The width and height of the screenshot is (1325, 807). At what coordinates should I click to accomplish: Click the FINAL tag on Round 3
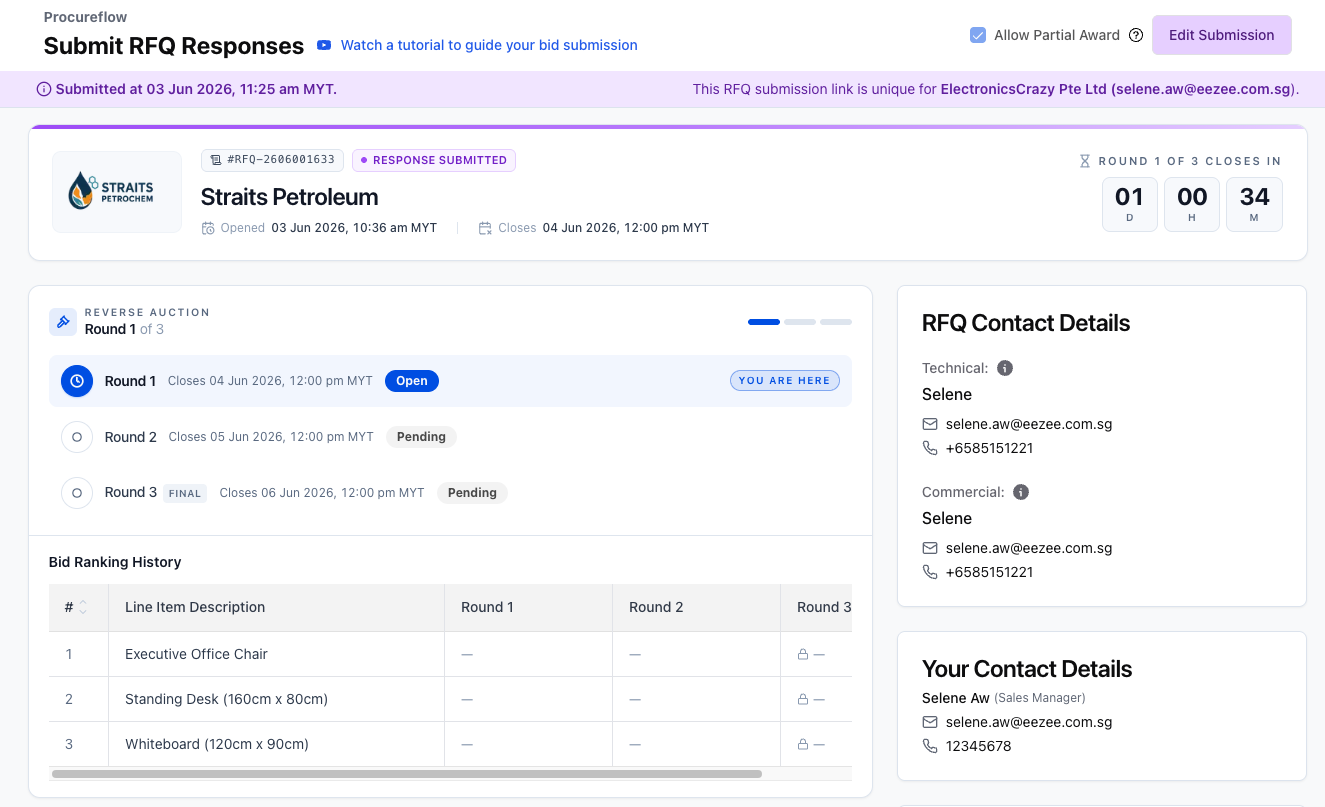tap(185, 493)
